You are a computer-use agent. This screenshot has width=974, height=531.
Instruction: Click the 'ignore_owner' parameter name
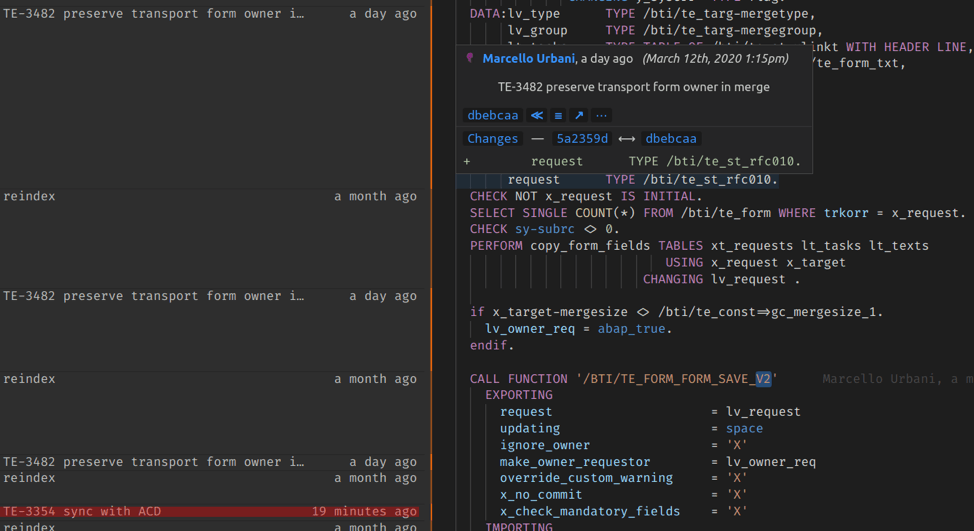pyautogui.click(x=545, y=445)
